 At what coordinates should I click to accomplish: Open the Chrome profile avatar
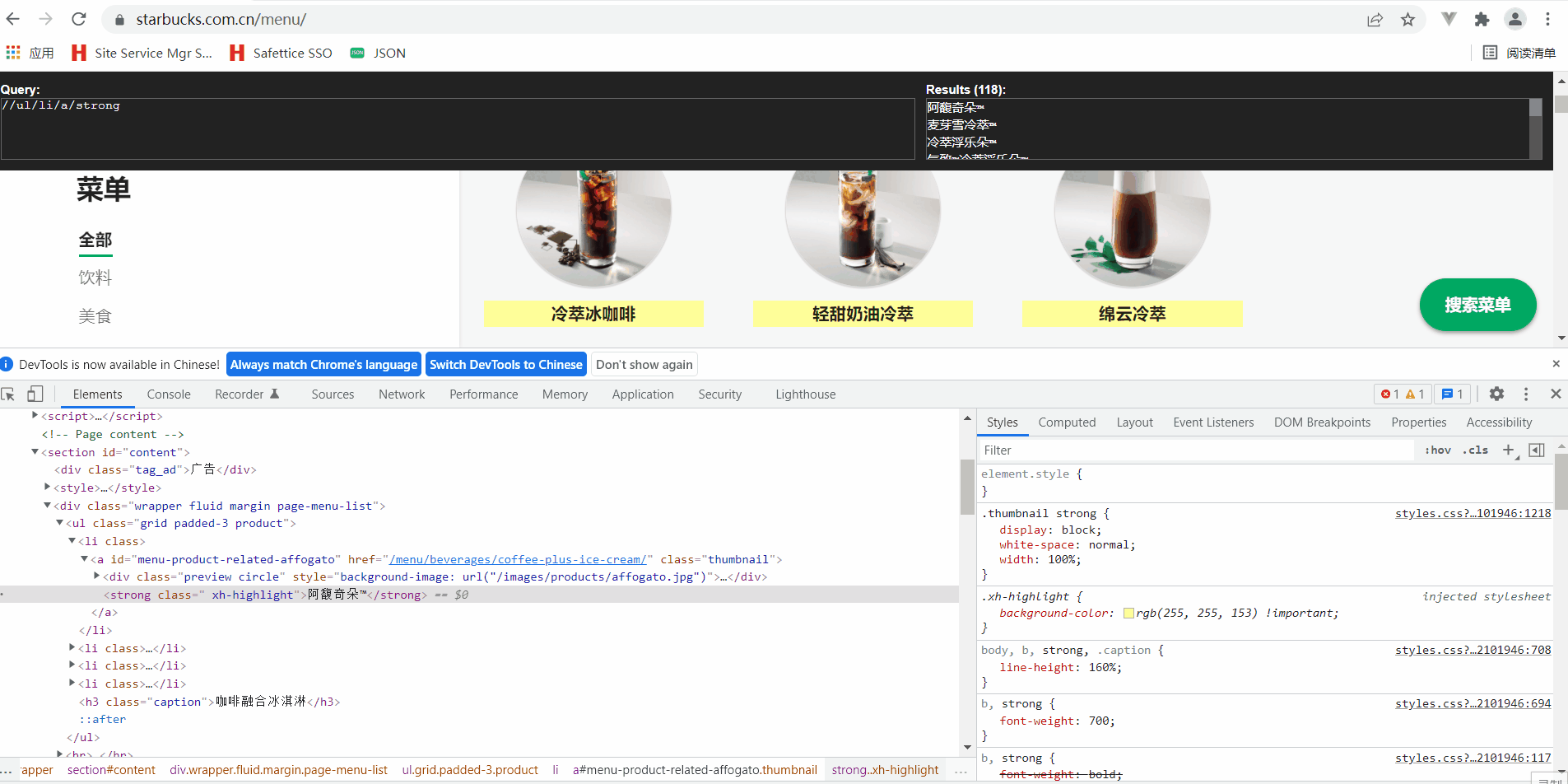[x=1515, y=19]
